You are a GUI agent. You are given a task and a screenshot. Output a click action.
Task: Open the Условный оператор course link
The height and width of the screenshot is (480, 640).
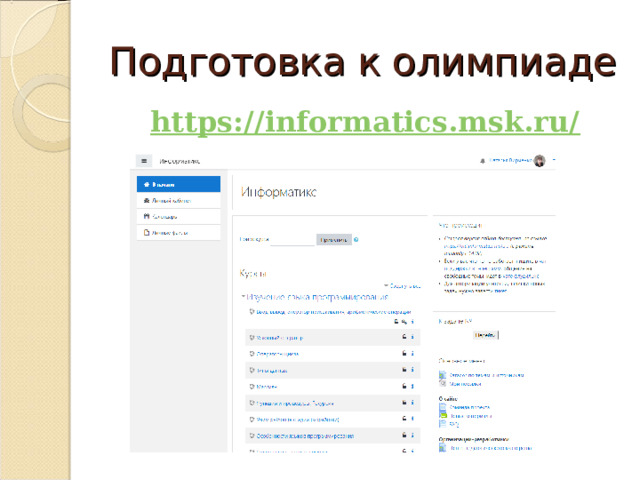point(280,338)
